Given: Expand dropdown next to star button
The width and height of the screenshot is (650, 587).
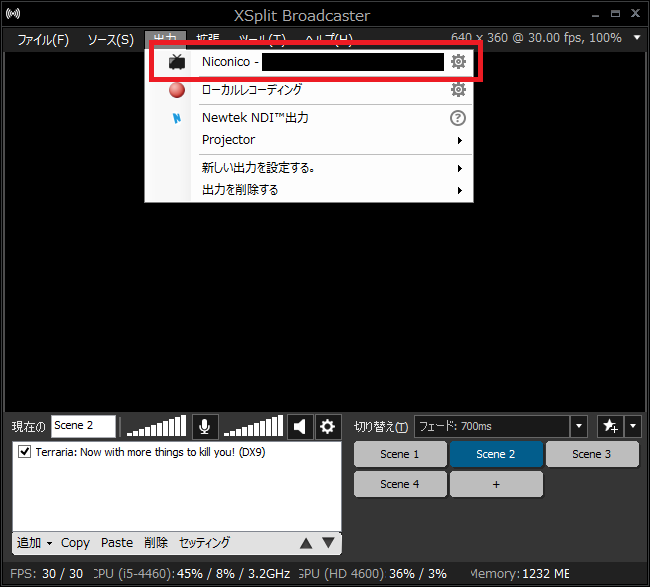Looking at the screenshot, I should tap(633, 426).
